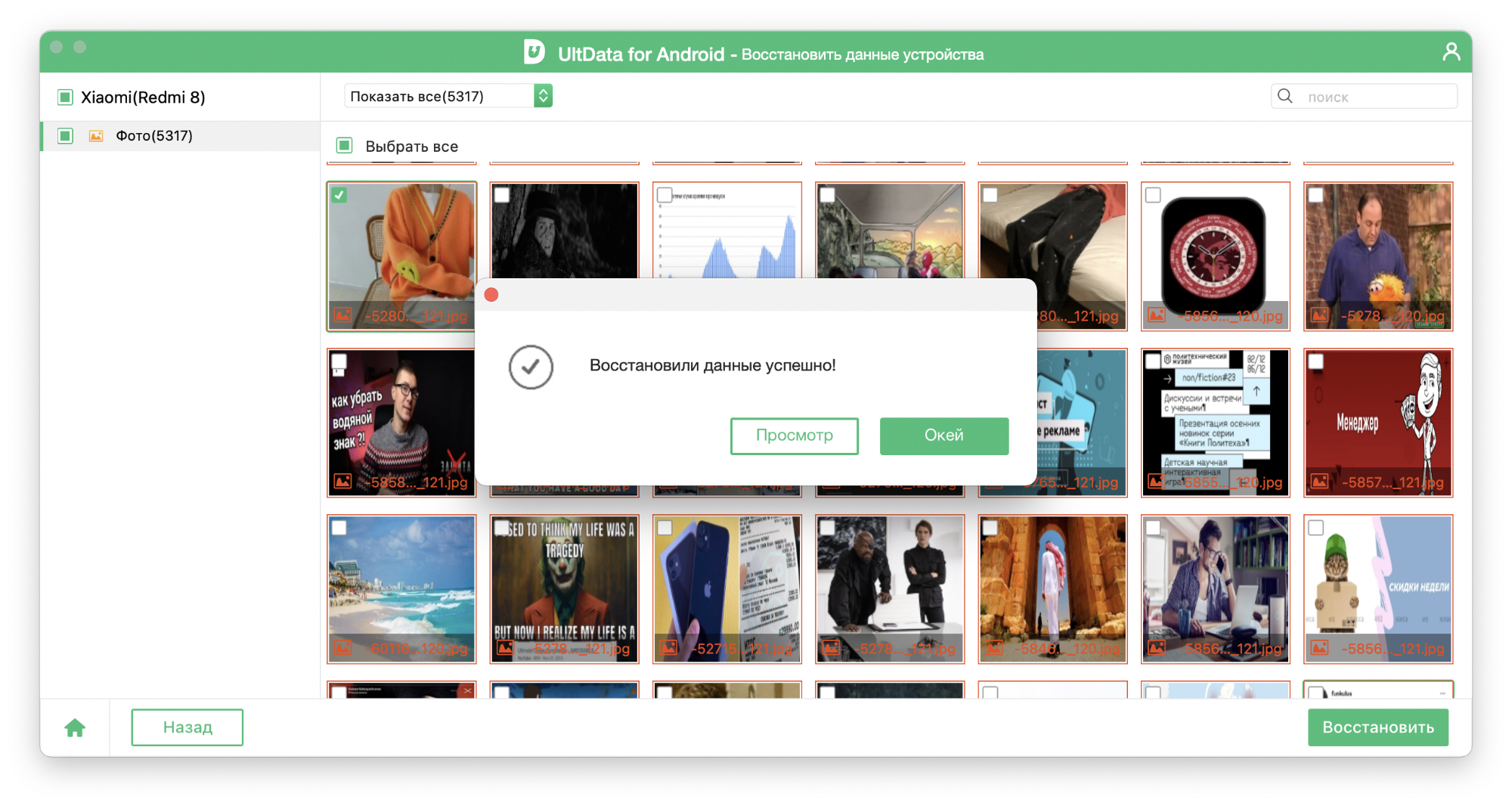Click the Восстановить button

1378,727
